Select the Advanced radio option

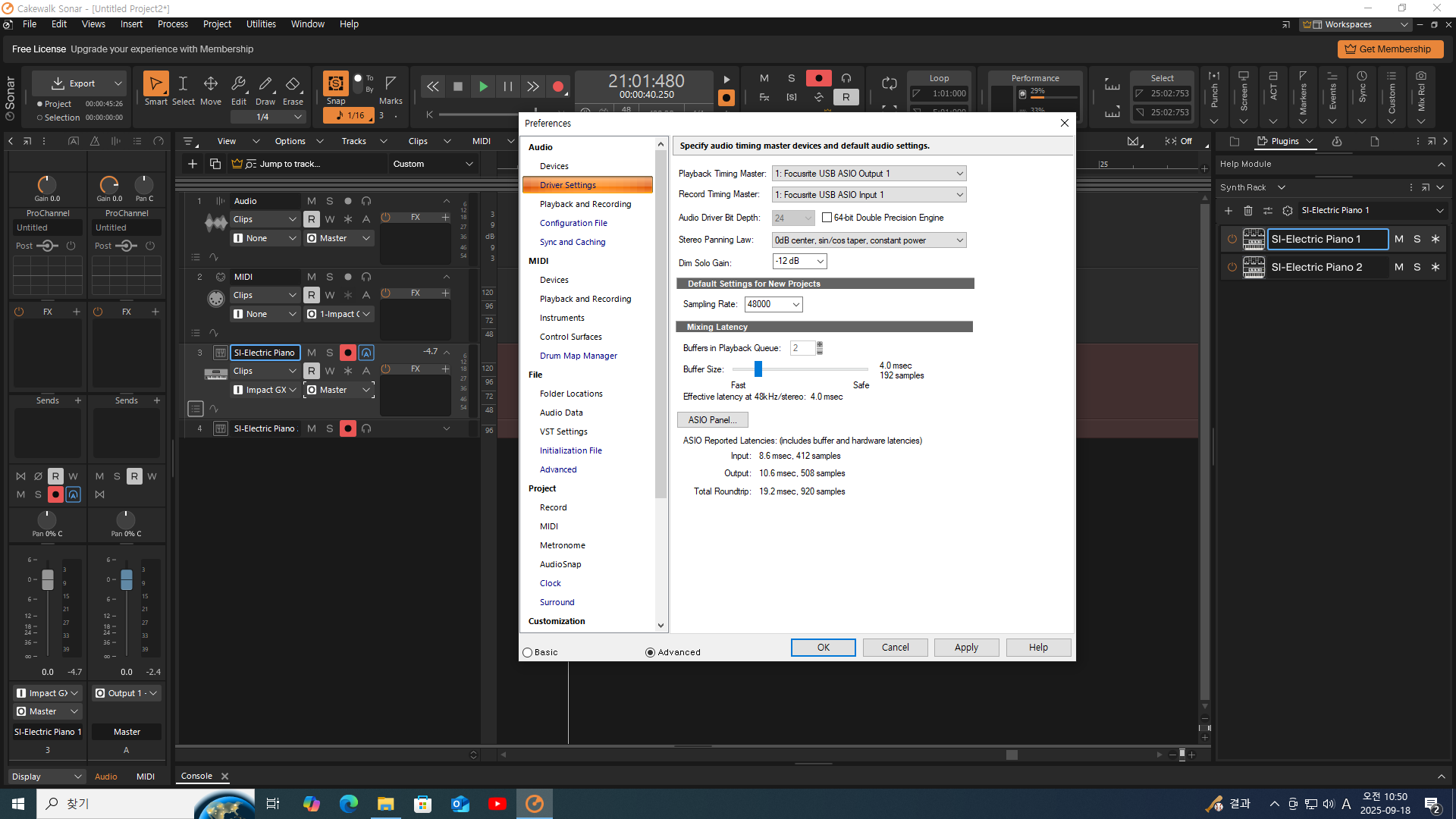[x=650, y=652]
